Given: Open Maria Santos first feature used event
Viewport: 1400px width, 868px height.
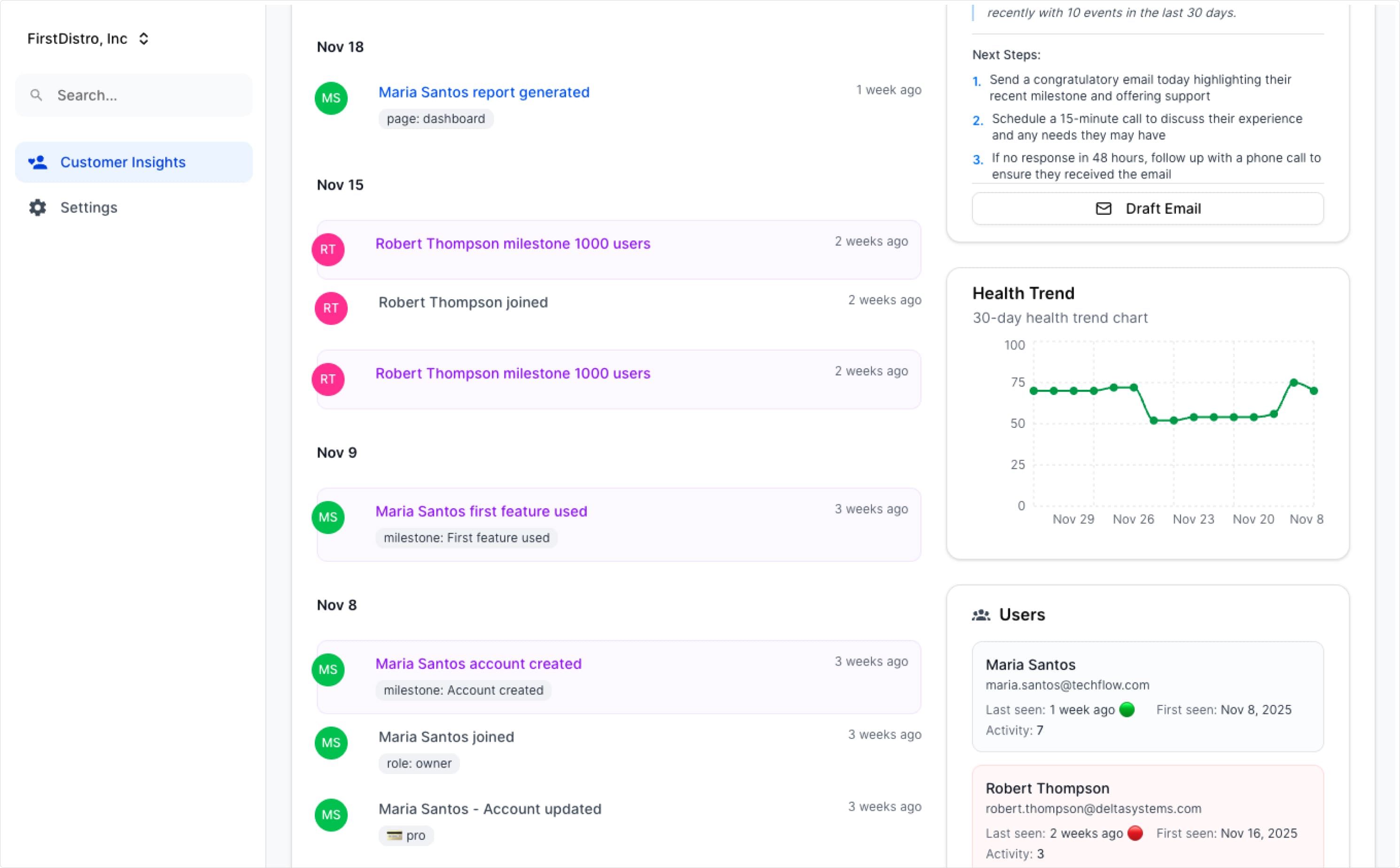Looking at the screenshot, I should [481, 511].
